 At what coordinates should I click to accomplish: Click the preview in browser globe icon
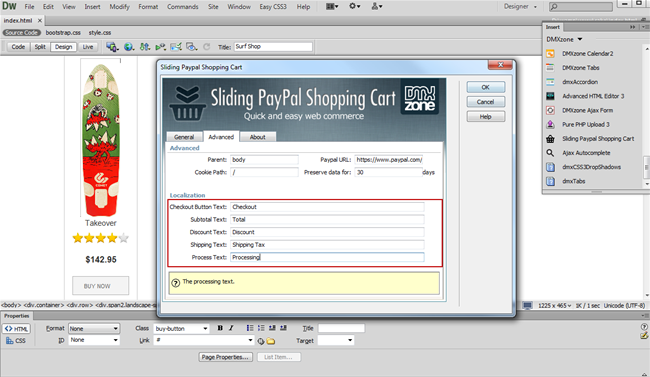(129, 47)
